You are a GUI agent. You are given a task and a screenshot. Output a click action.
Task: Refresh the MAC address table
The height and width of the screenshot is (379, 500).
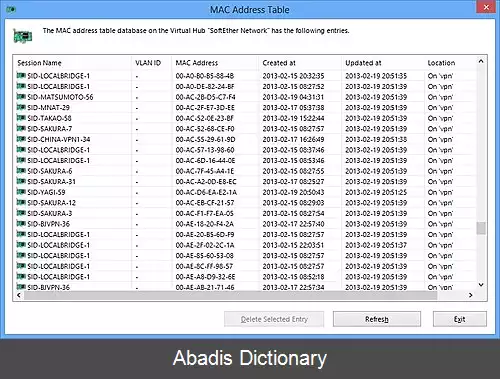tap(377, 319)
